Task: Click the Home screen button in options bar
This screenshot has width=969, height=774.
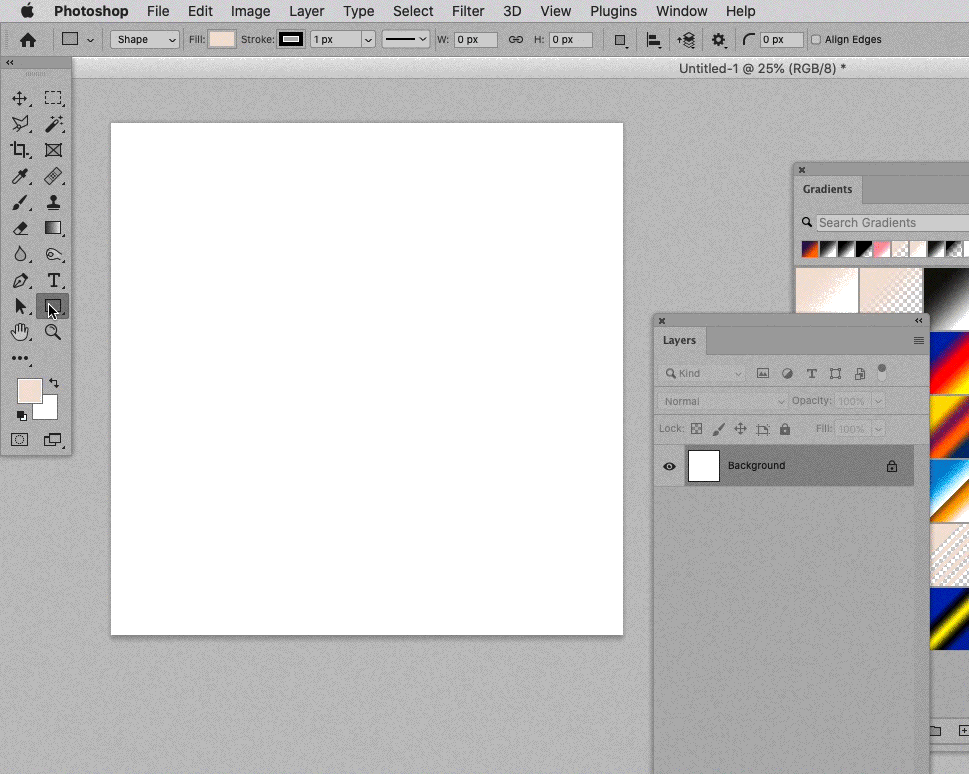Action: pos(27,39)
